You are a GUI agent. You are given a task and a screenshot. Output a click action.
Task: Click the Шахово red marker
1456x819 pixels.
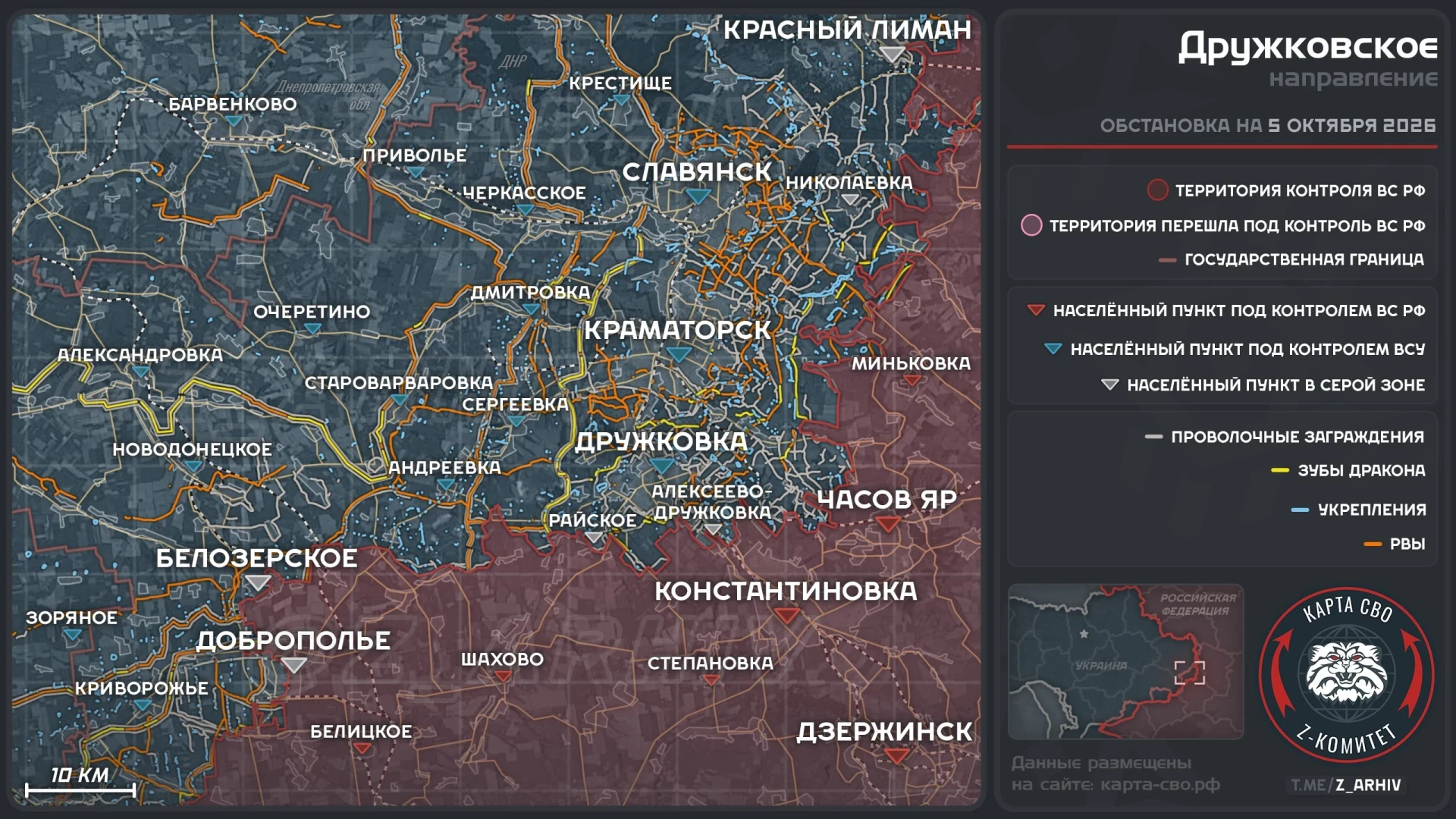point(503,676)
